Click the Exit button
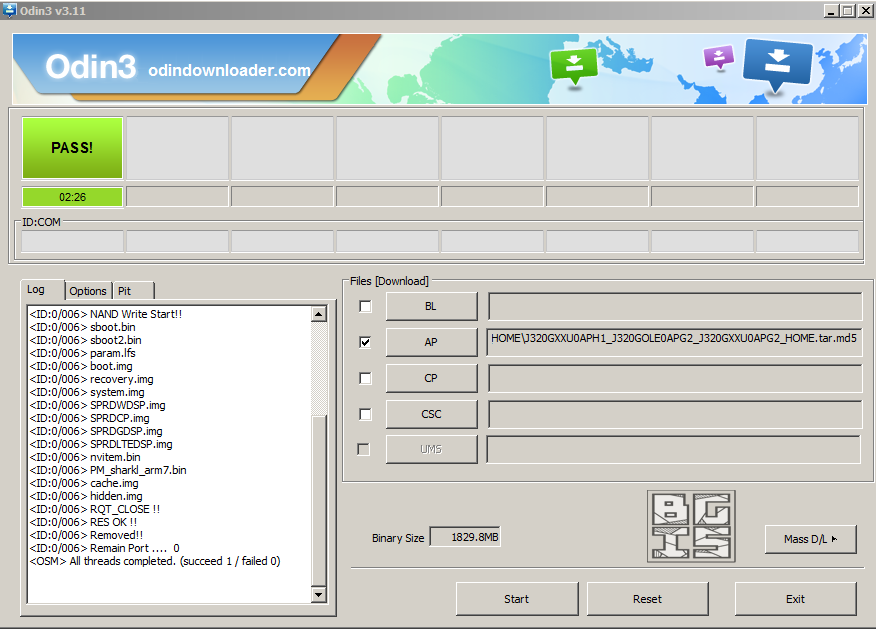This screenshot has width=876, height=630. pos(796,599)
